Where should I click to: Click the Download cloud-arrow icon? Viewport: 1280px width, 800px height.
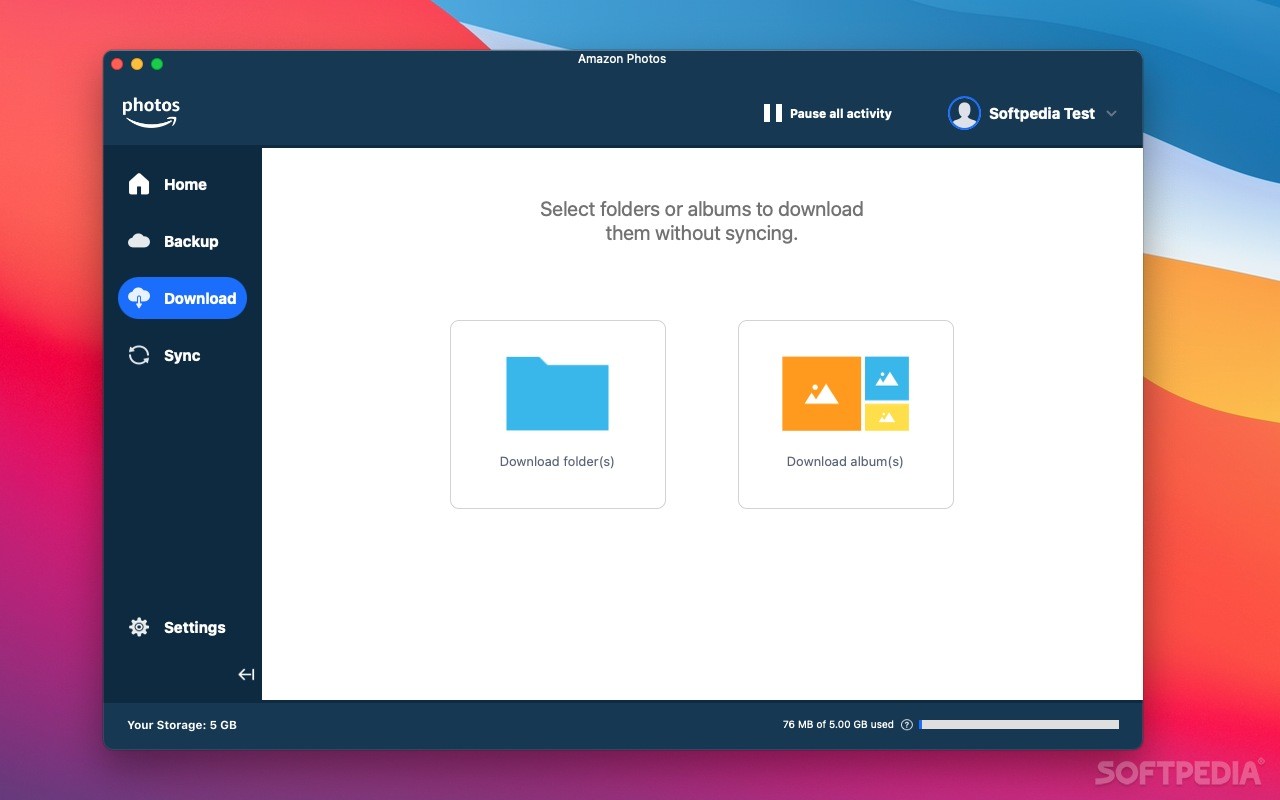pyautogui.click(x=139, y=298)
